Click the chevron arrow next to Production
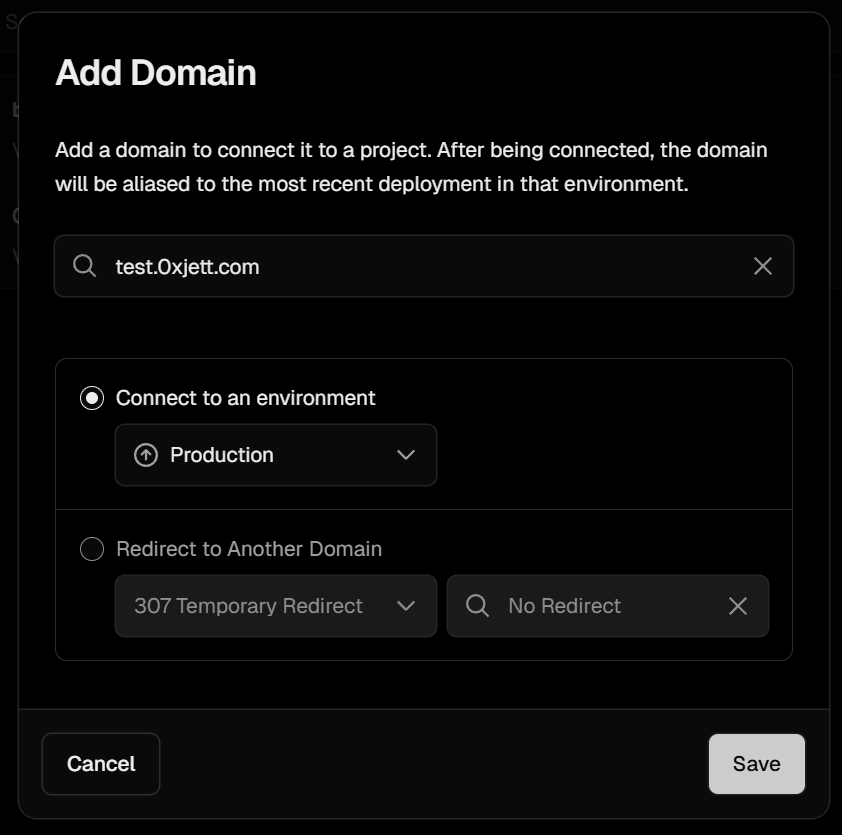Viewport: 842px width, 835px height. coord(405,455)
